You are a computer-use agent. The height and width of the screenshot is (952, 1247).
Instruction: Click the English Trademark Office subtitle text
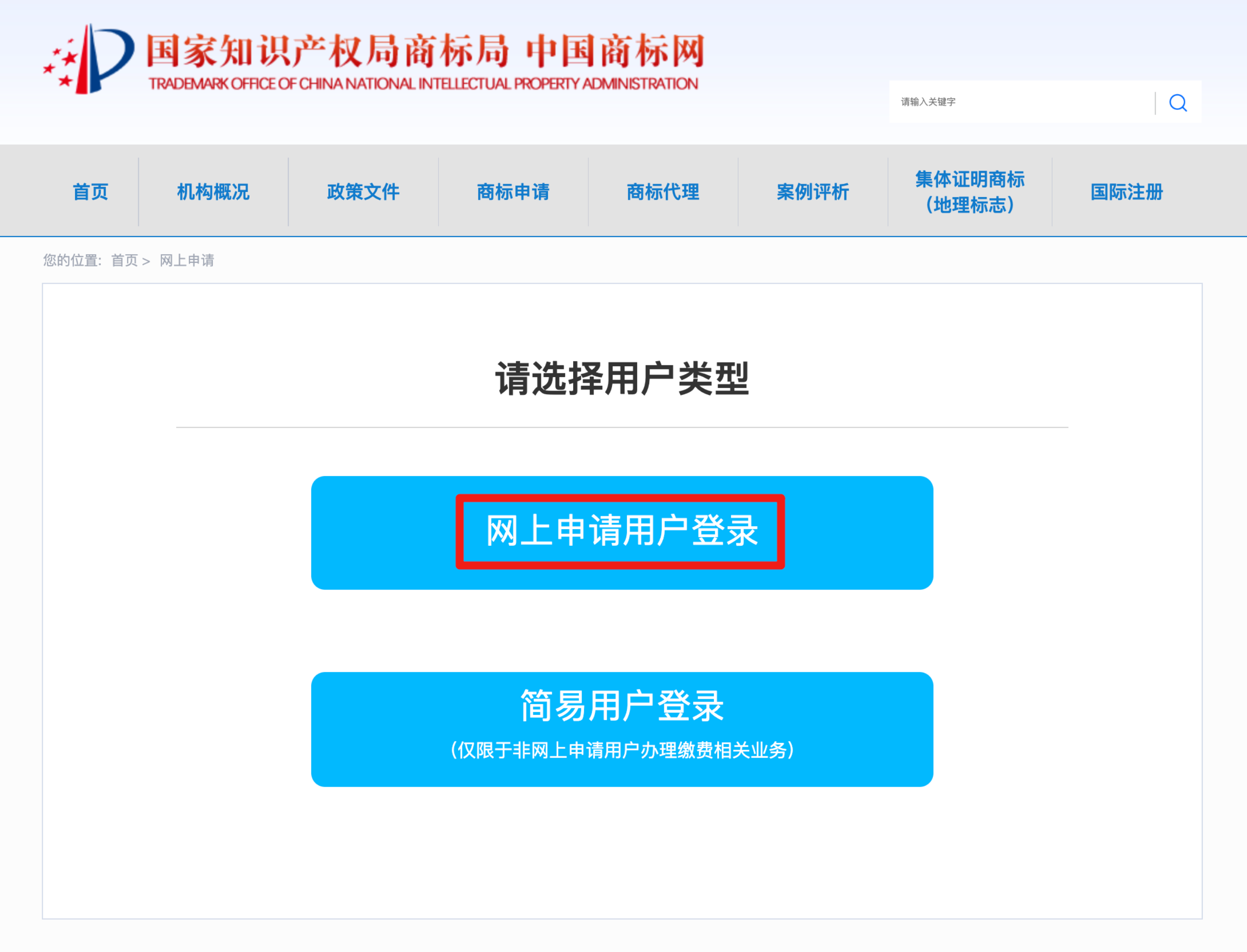[423, 84]
